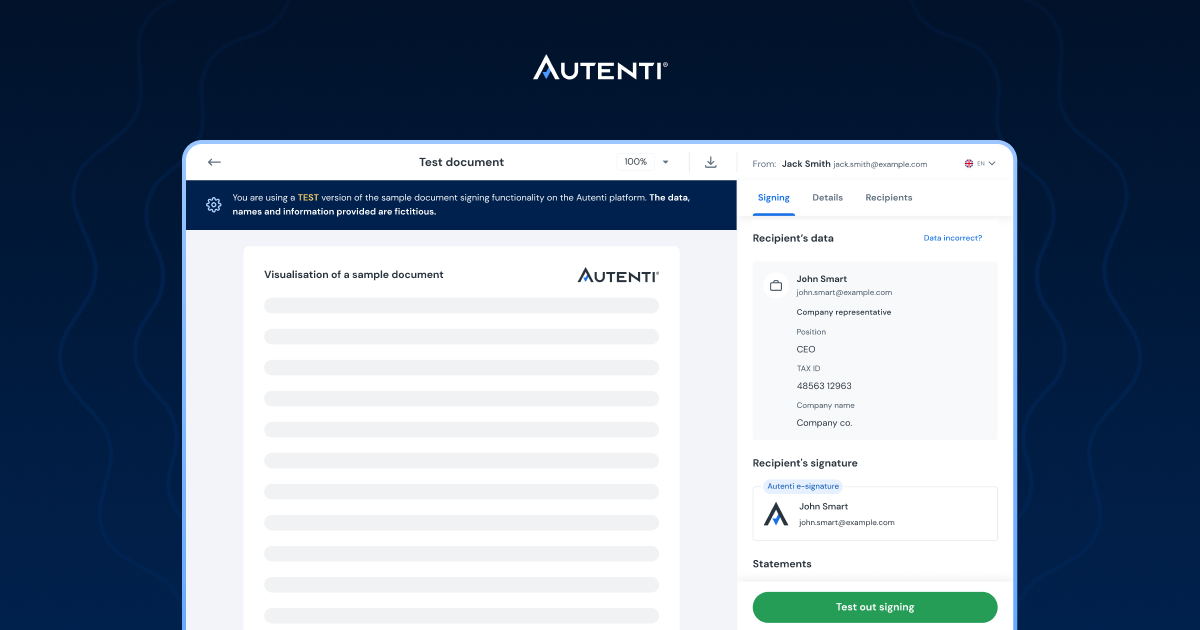The height and width of the screenshot is (630, 1200).
Task: Click the 'Autenti e-signature' label badge
Action: [x=803, y=486]
